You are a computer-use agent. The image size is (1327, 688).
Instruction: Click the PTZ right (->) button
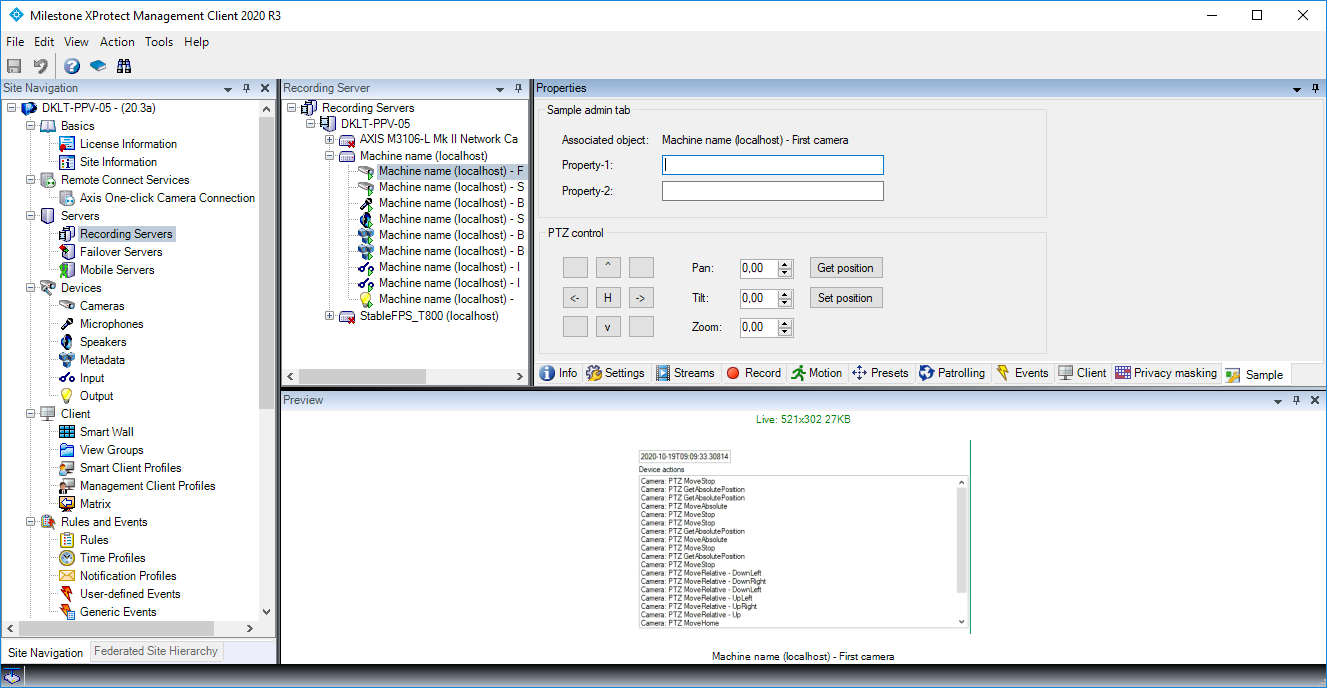(641, 297)
